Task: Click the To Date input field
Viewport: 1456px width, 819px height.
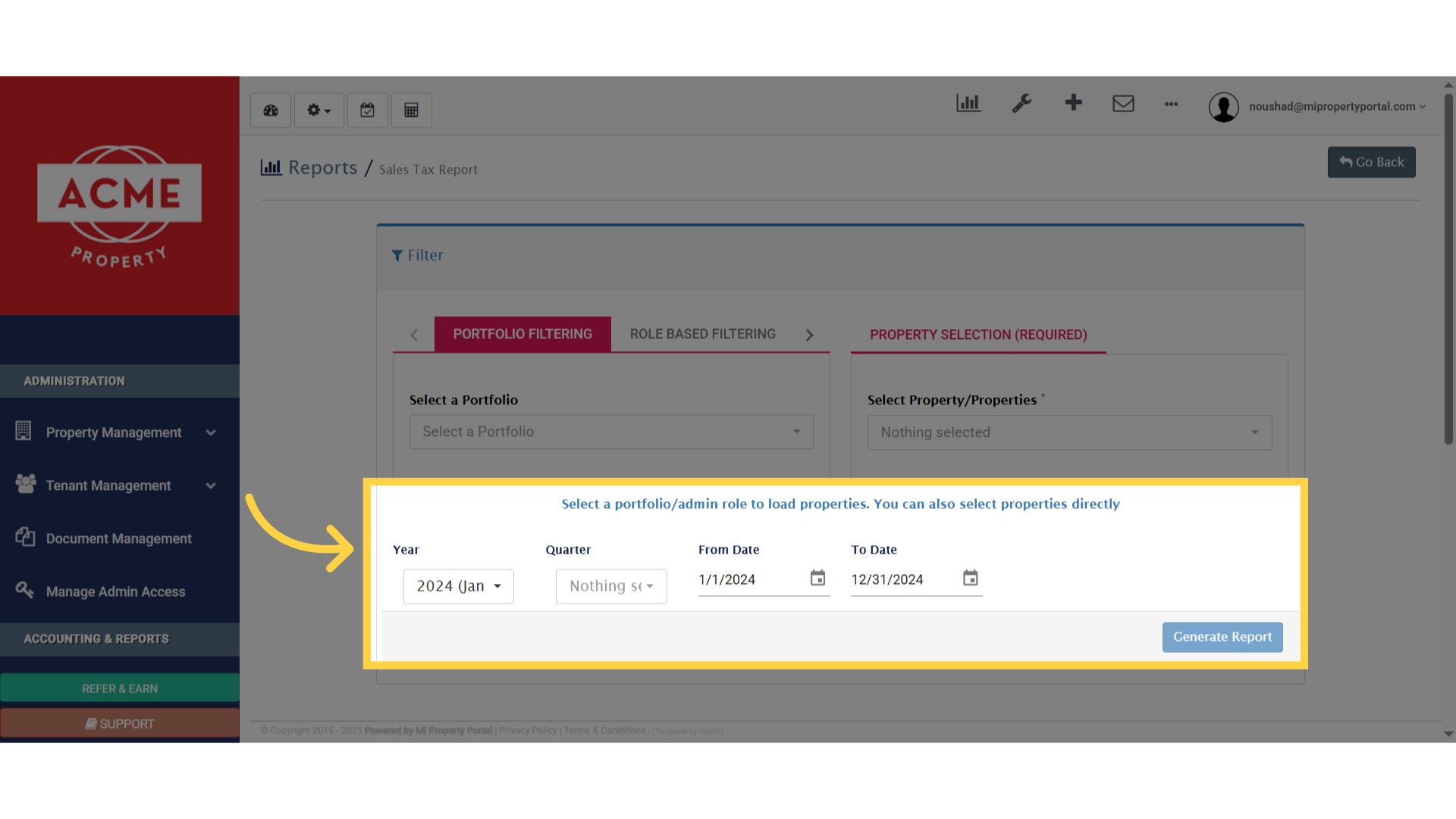Action: pos(904,579)
